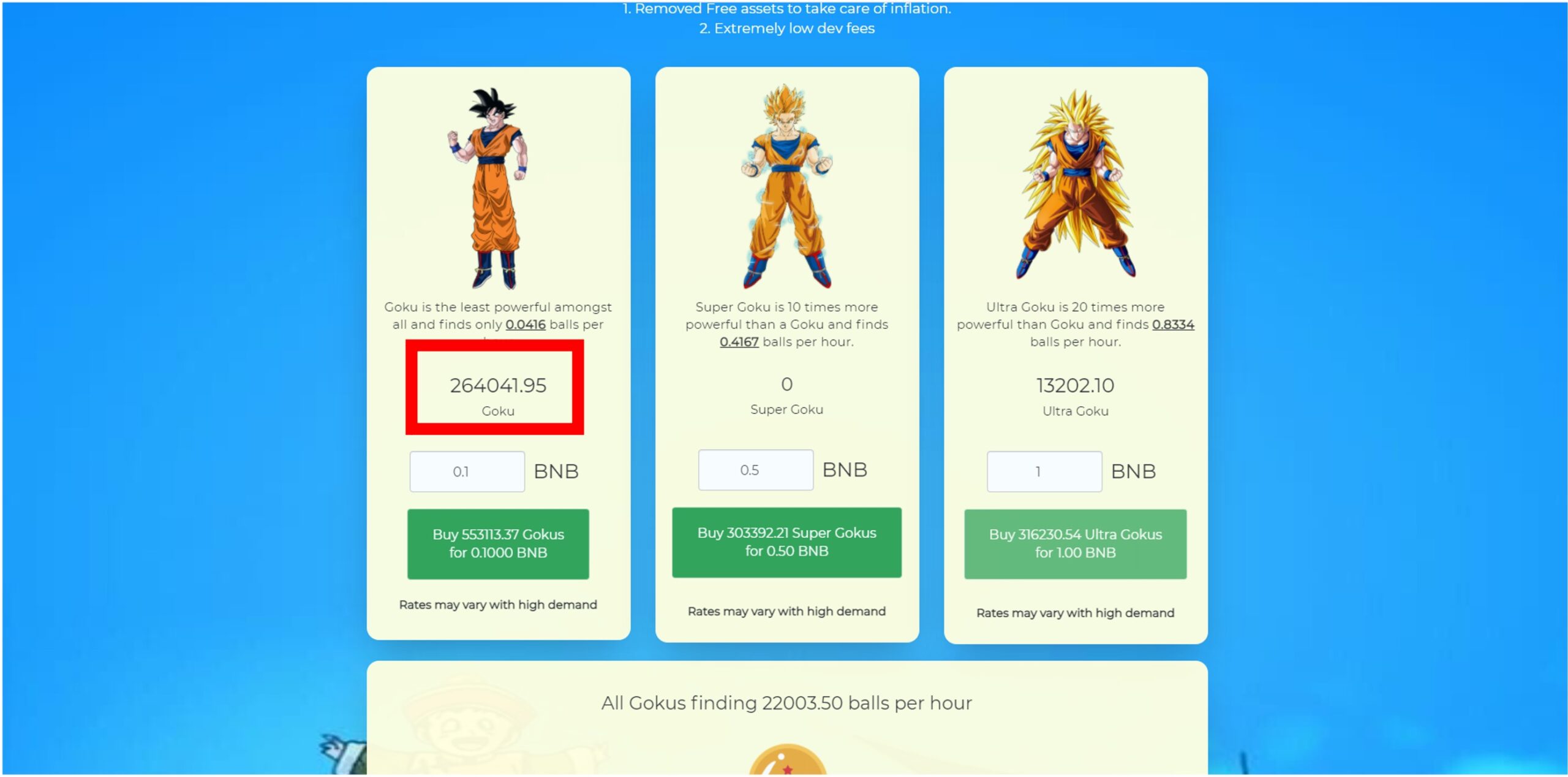Focus the 0.1 BNB input field

point(467,471)
